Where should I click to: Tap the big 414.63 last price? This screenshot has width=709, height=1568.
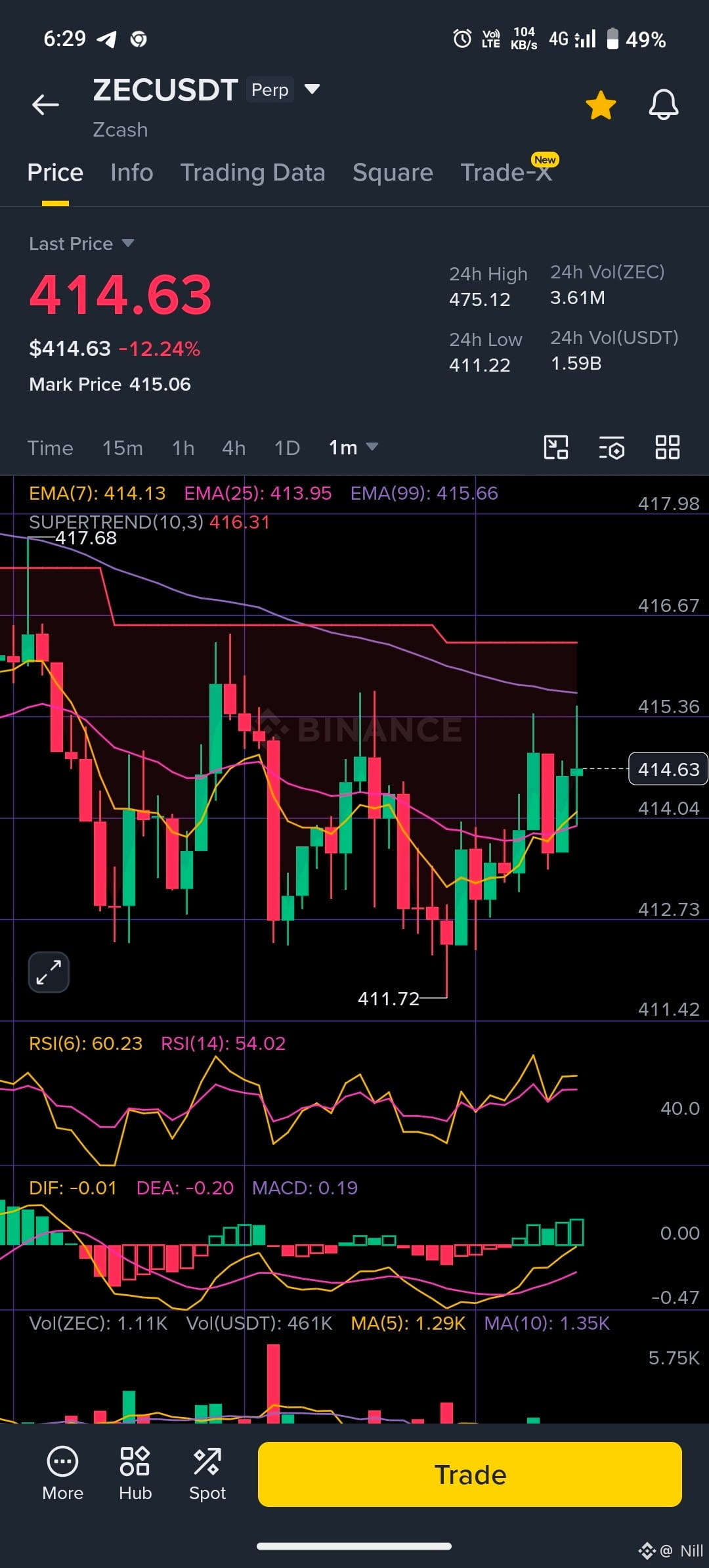click(121, 295)
